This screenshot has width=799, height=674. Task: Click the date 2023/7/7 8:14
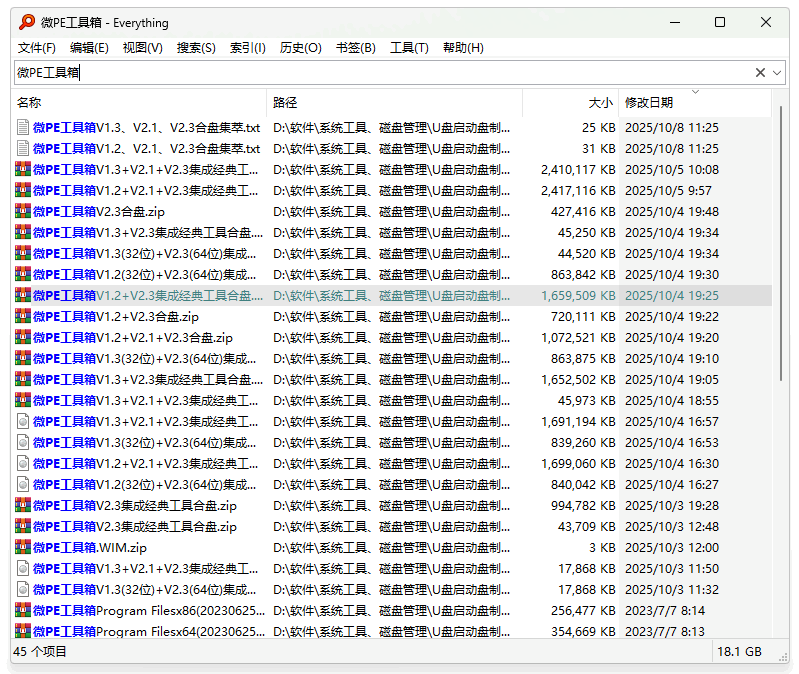point(665,610)
